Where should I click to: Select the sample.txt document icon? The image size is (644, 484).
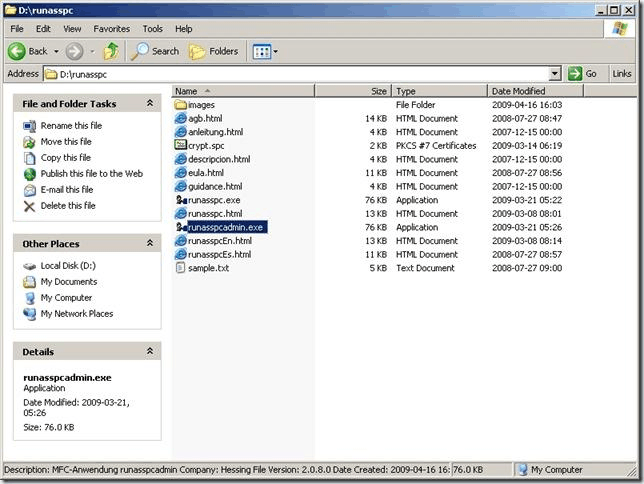(x=180, y=268)
